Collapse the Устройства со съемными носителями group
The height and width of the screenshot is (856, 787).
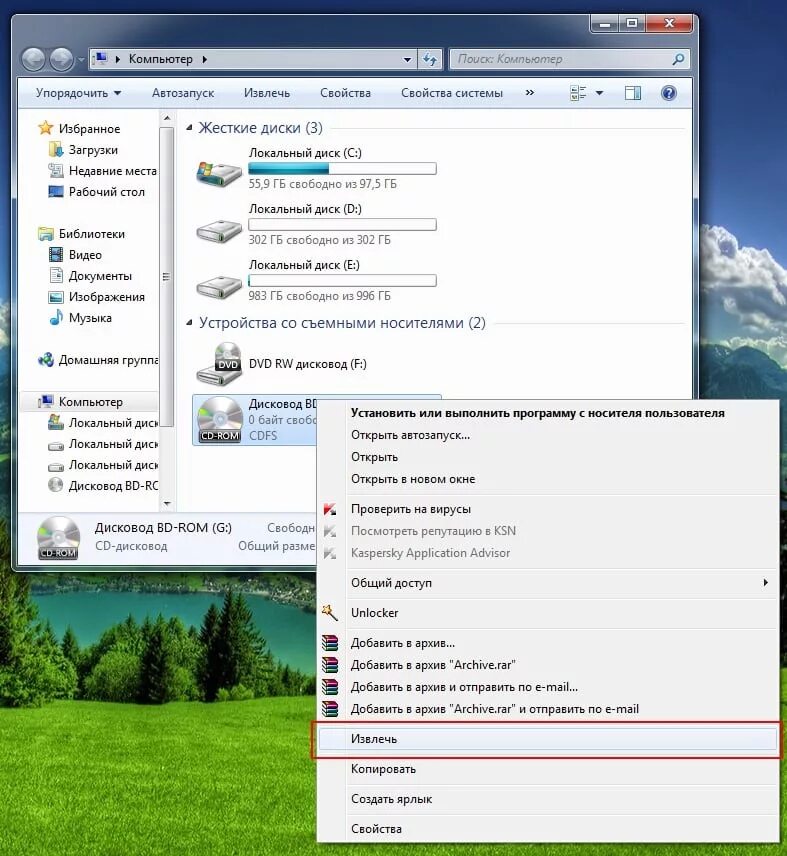189,323
